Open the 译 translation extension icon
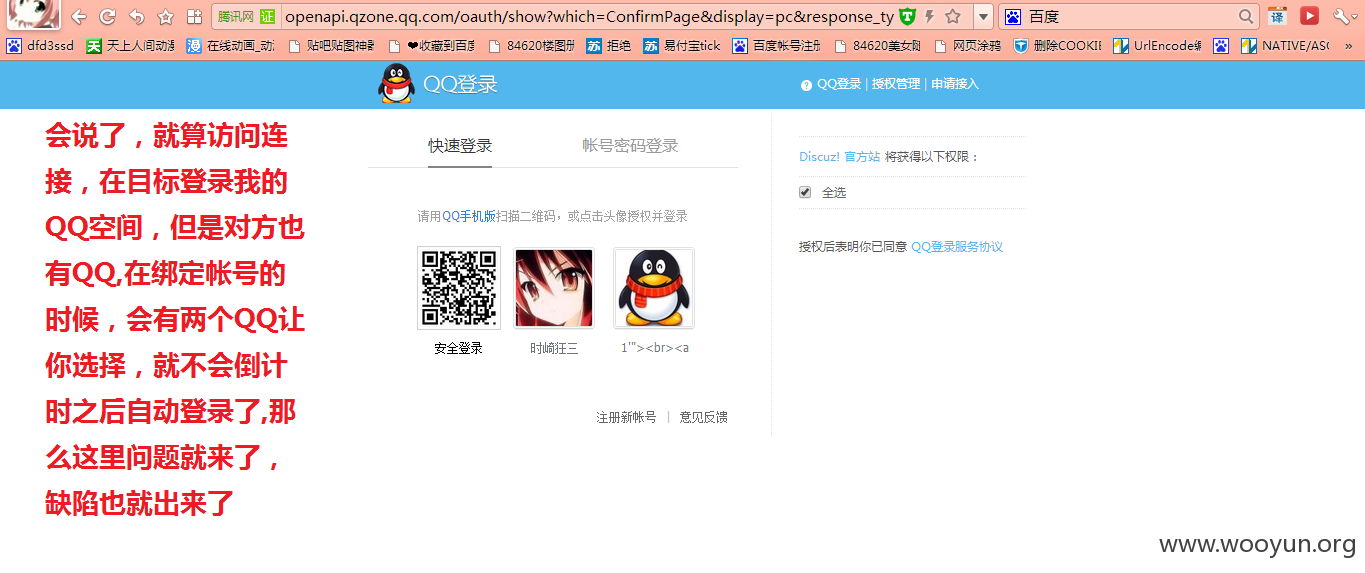1365x573 pixels. click(x=1277, y=17)
